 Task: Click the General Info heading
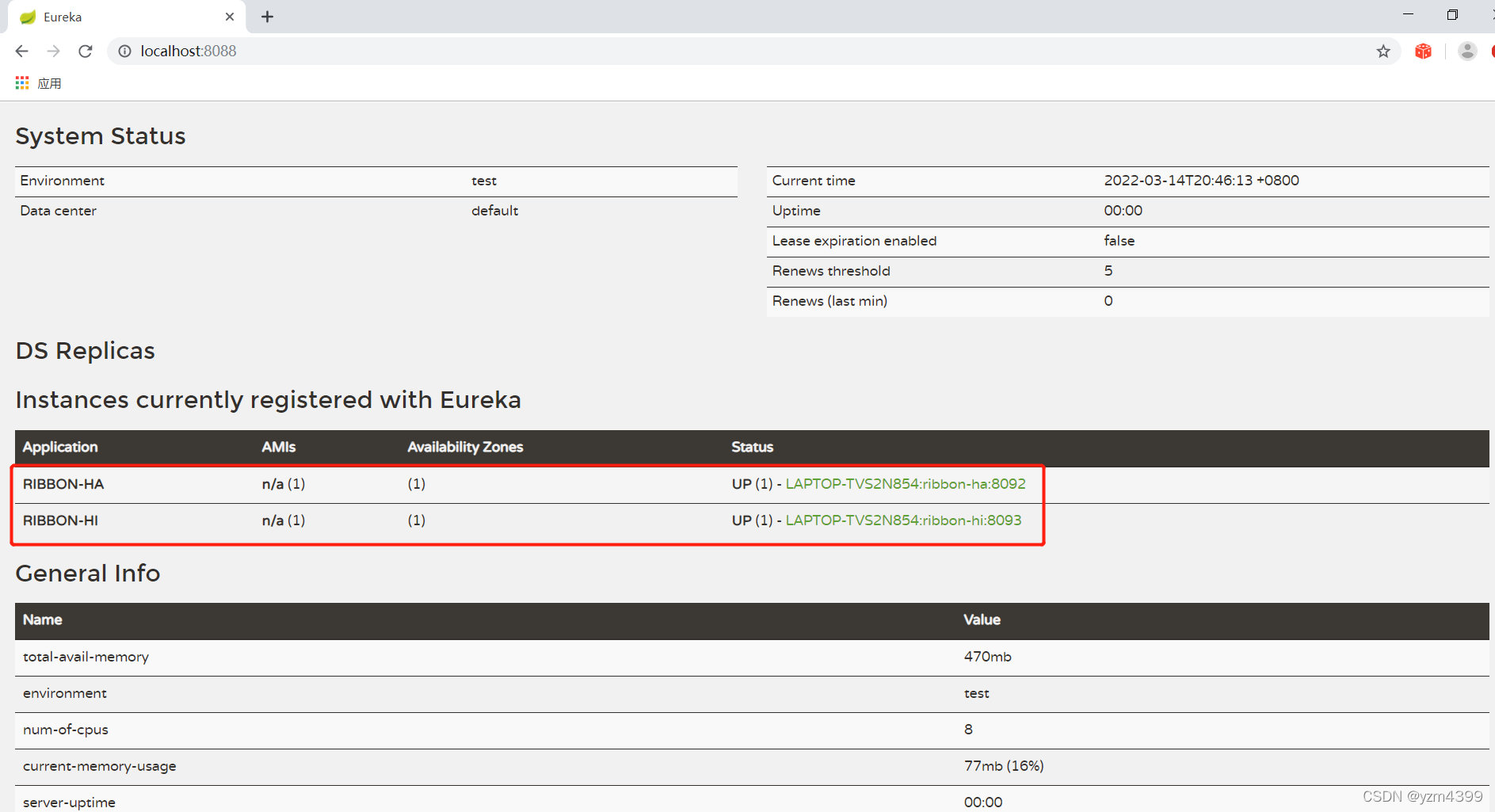tap(88, 574)
